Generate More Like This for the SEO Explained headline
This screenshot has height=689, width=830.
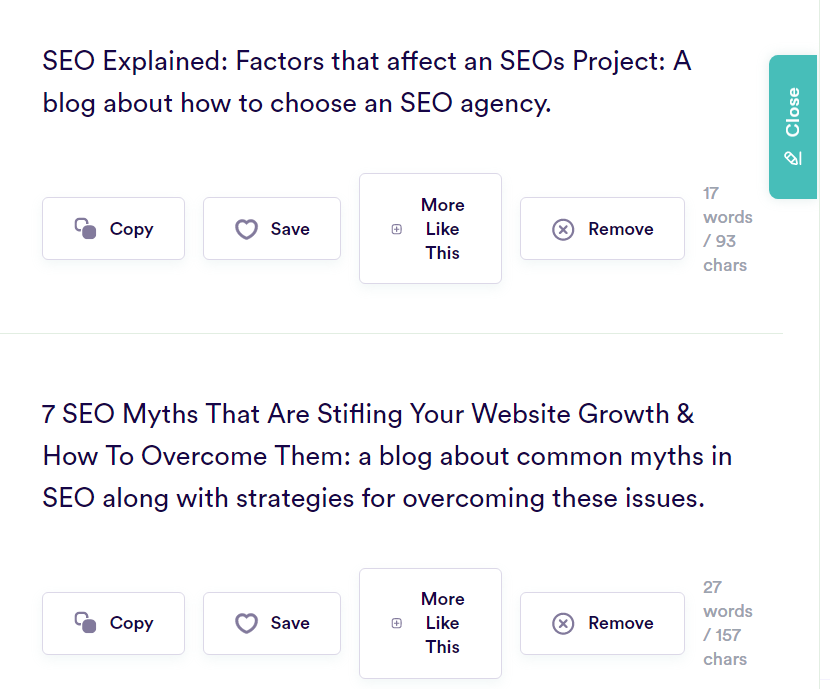pyautogui.click(x=430, y=229)
